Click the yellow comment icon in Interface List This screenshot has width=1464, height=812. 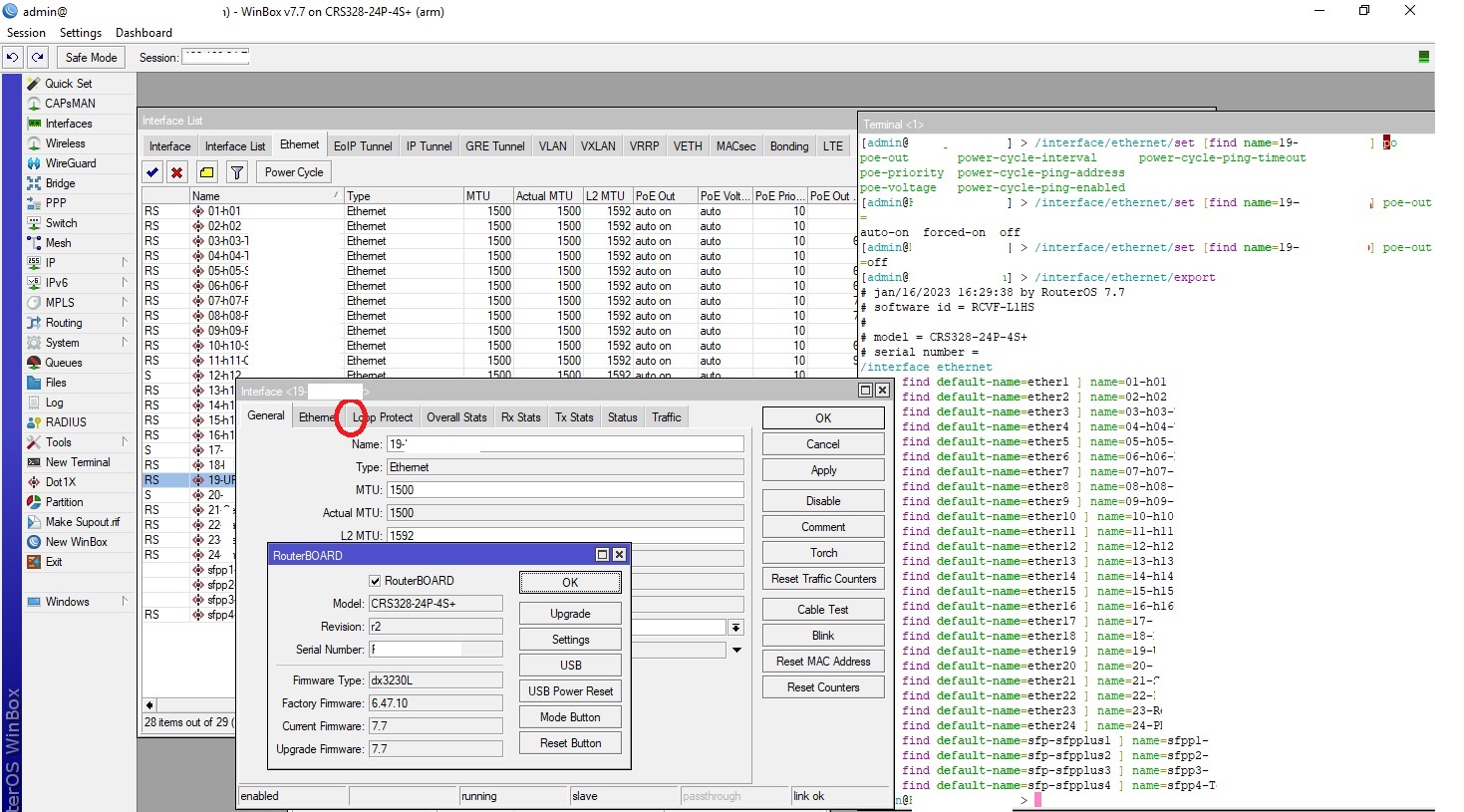[206, 172]
